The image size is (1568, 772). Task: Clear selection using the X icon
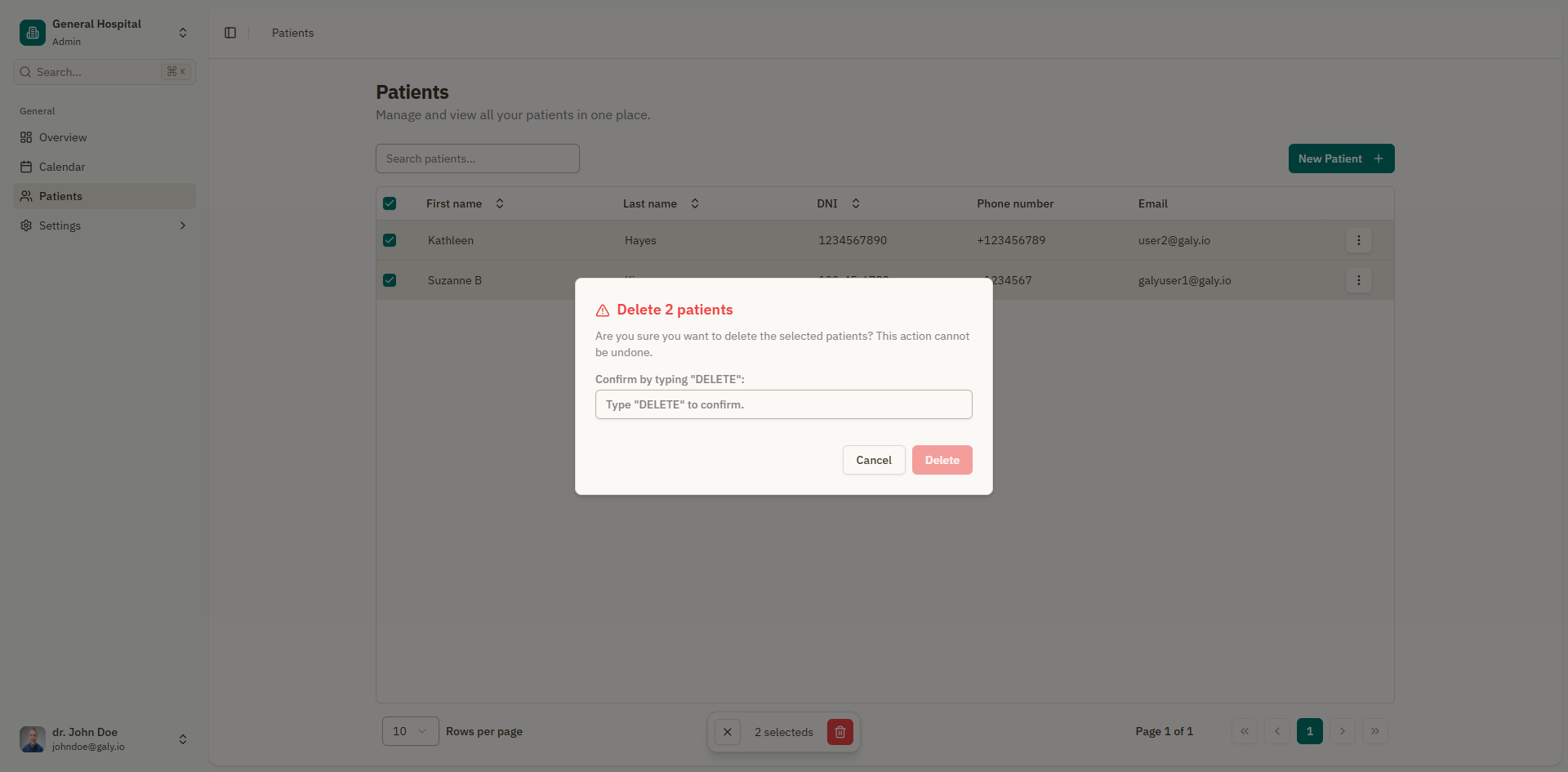[727, 732]
